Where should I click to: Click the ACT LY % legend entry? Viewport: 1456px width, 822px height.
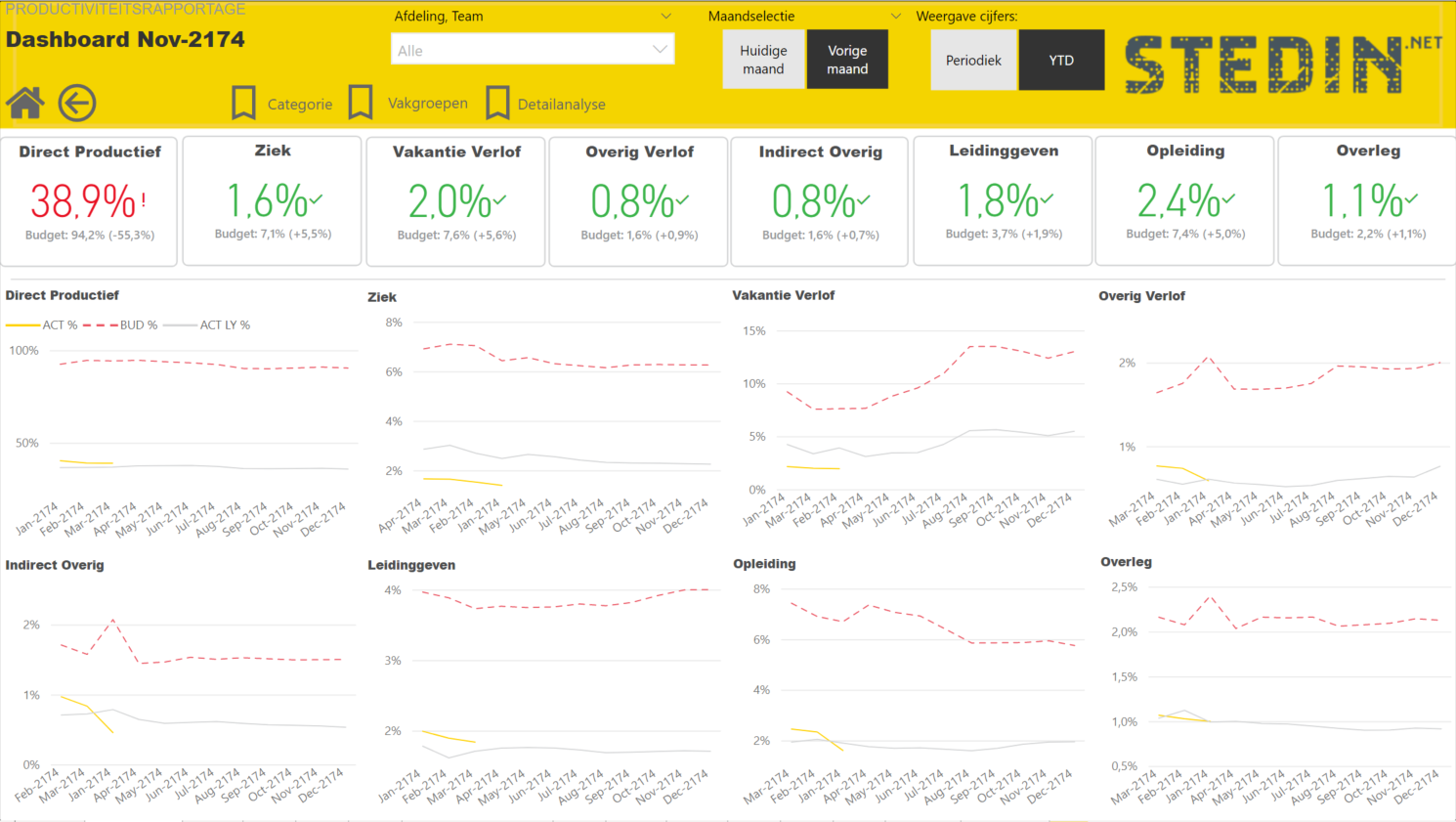point(207,325)
